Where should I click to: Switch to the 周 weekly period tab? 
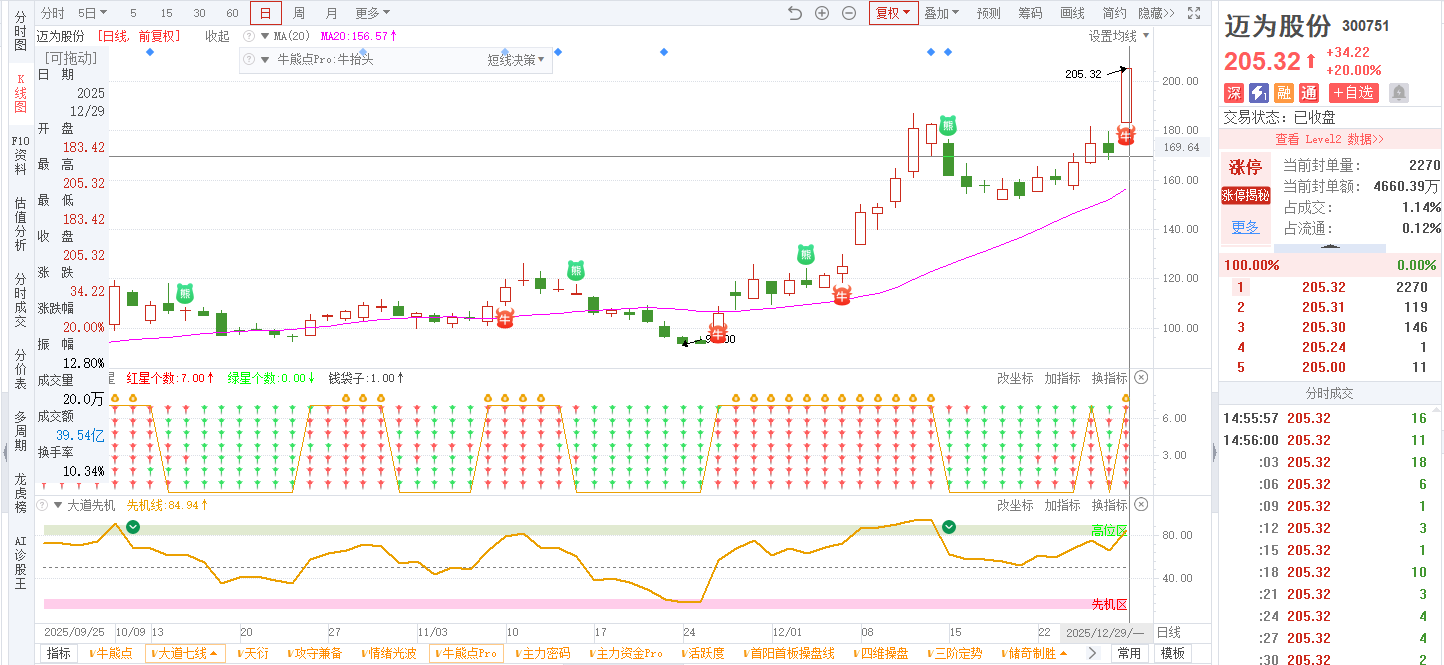coord(299,13)
